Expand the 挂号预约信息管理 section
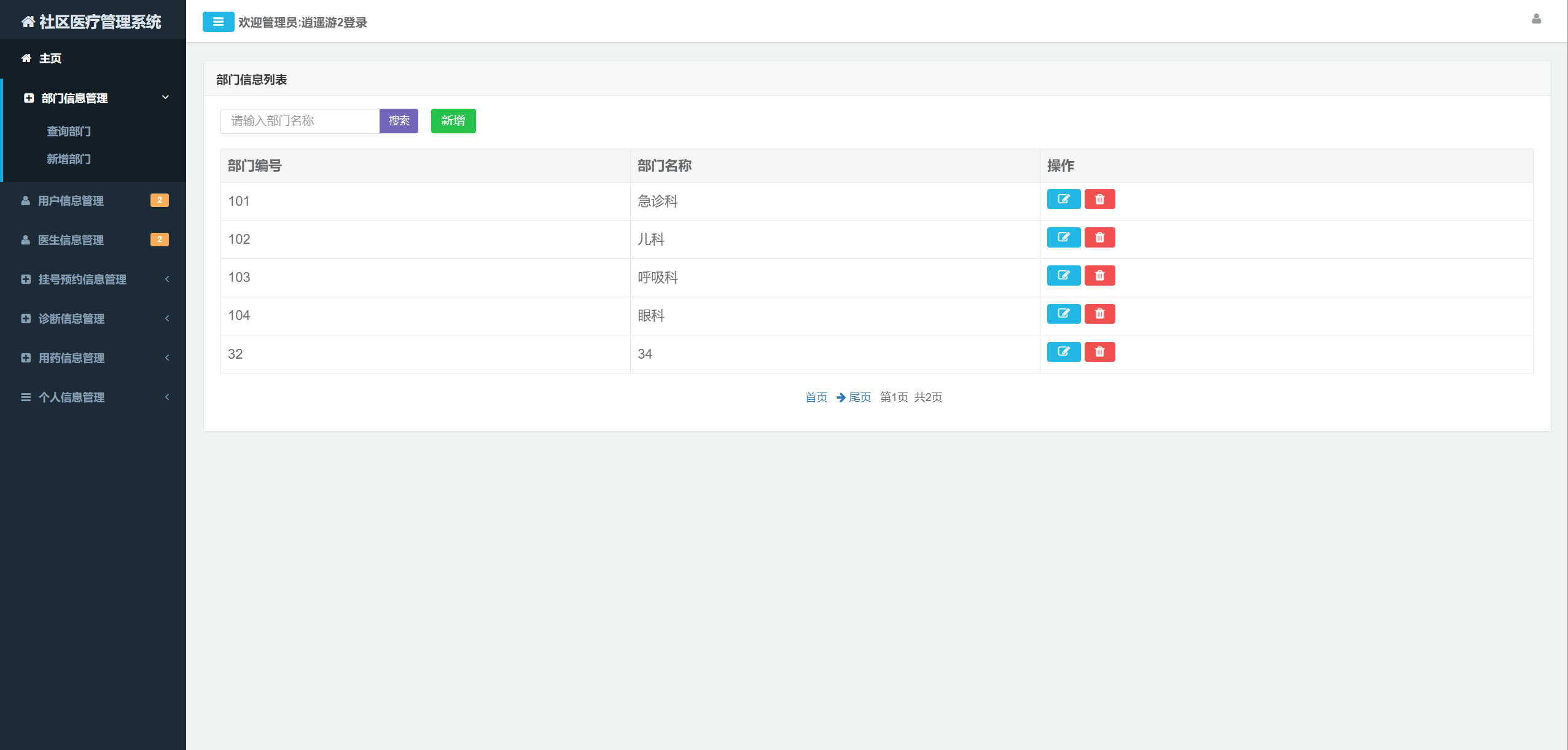The image size is (1568, 750). (x=82, y=279)
